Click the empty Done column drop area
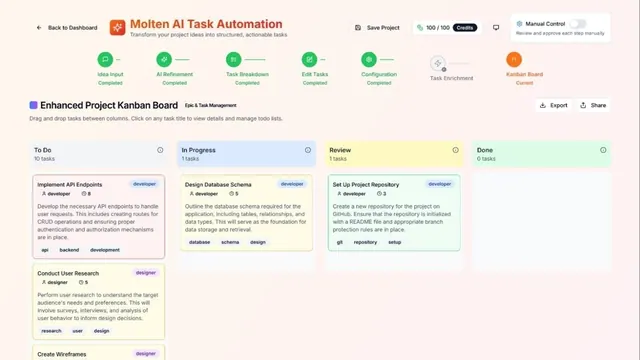Viewport: 640px width, 360px height. pos(542,220)
